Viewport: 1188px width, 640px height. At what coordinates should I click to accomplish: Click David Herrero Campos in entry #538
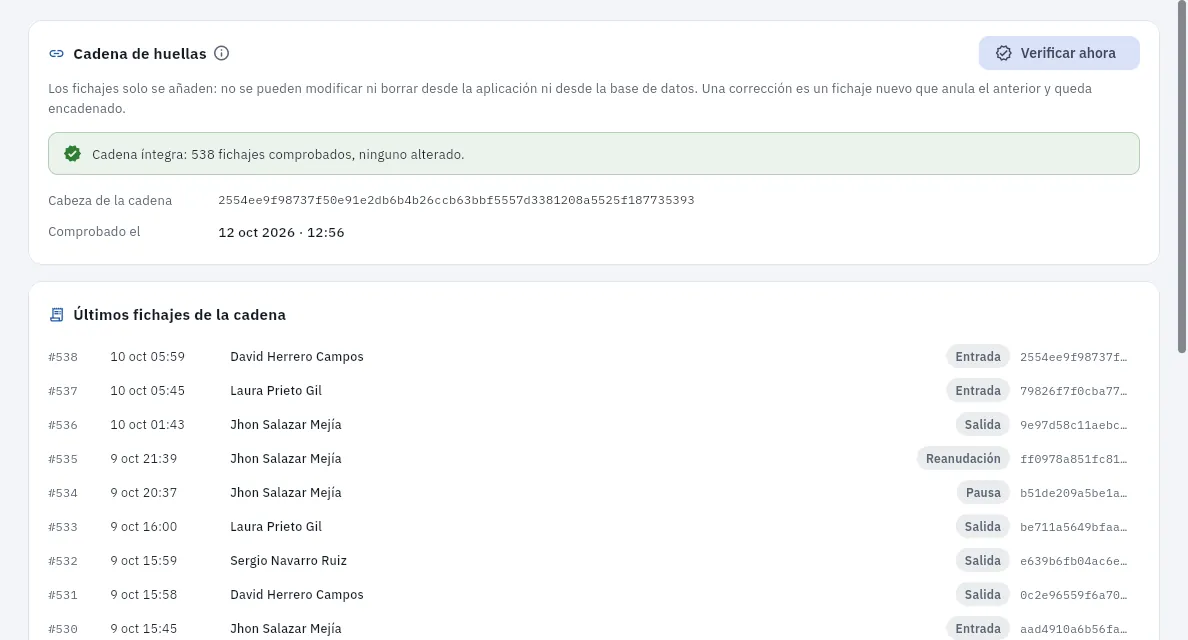[297, 357]
